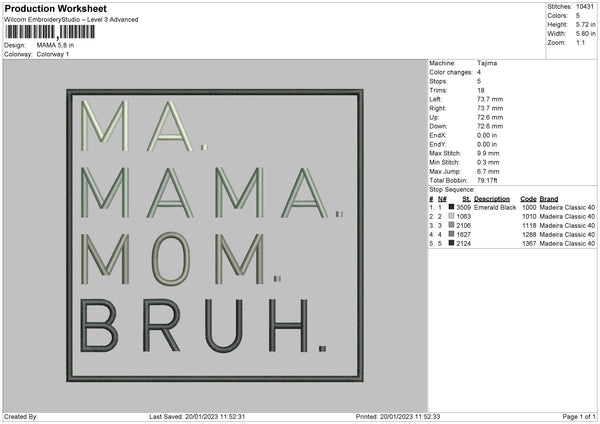The height and width of the screenshot is (424, 600).
Task: Click the EndX value '0.00 in'
Action: pyautogui.click(x=487, y=135)
